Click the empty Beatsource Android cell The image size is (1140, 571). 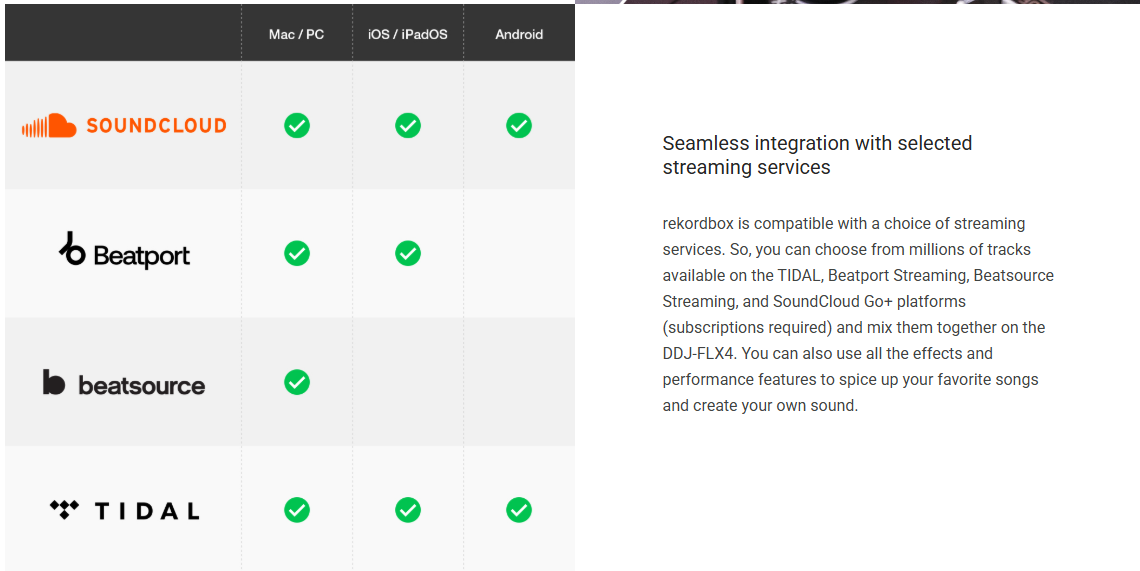coord(519,382)
